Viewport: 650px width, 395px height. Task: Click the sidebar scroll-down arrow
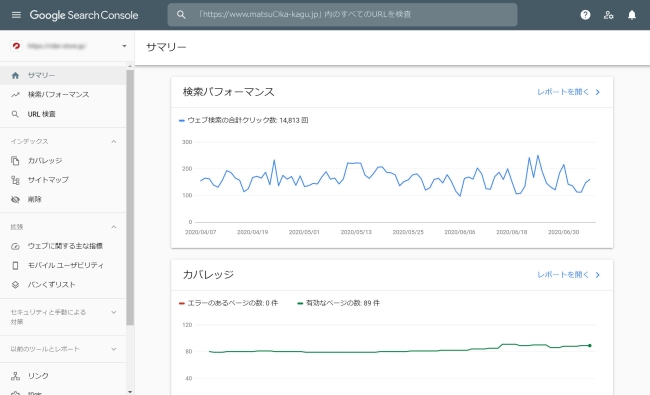(130, 391)
